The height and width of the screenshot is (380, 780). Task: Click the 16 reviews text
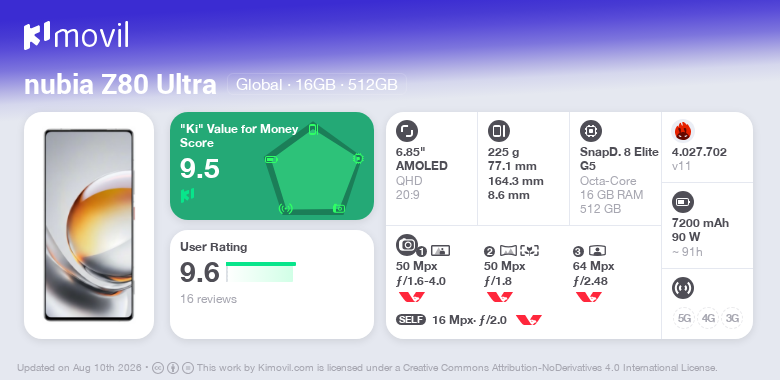click(x=208, y=299)
